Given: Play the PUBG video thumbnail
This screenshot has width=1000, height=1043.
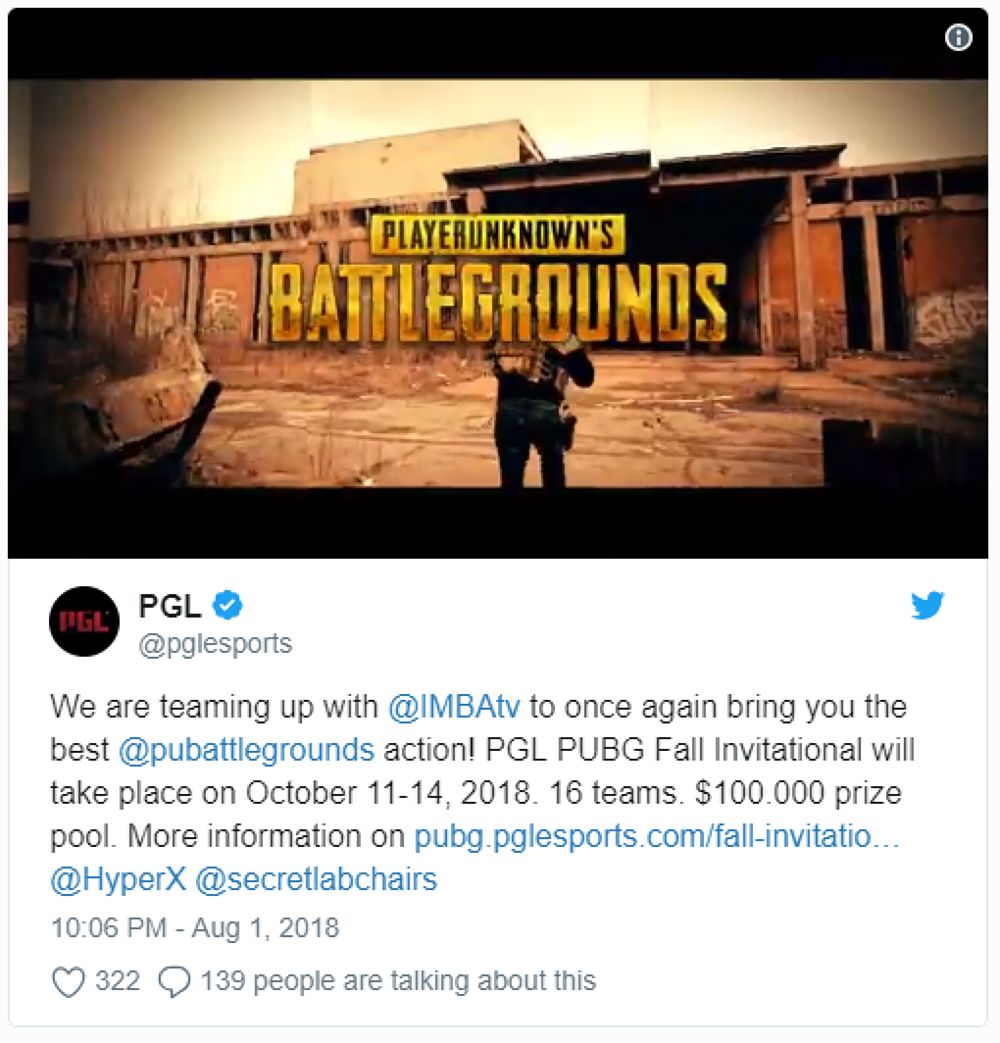Looking at the screenshot, I should [498, 283].
